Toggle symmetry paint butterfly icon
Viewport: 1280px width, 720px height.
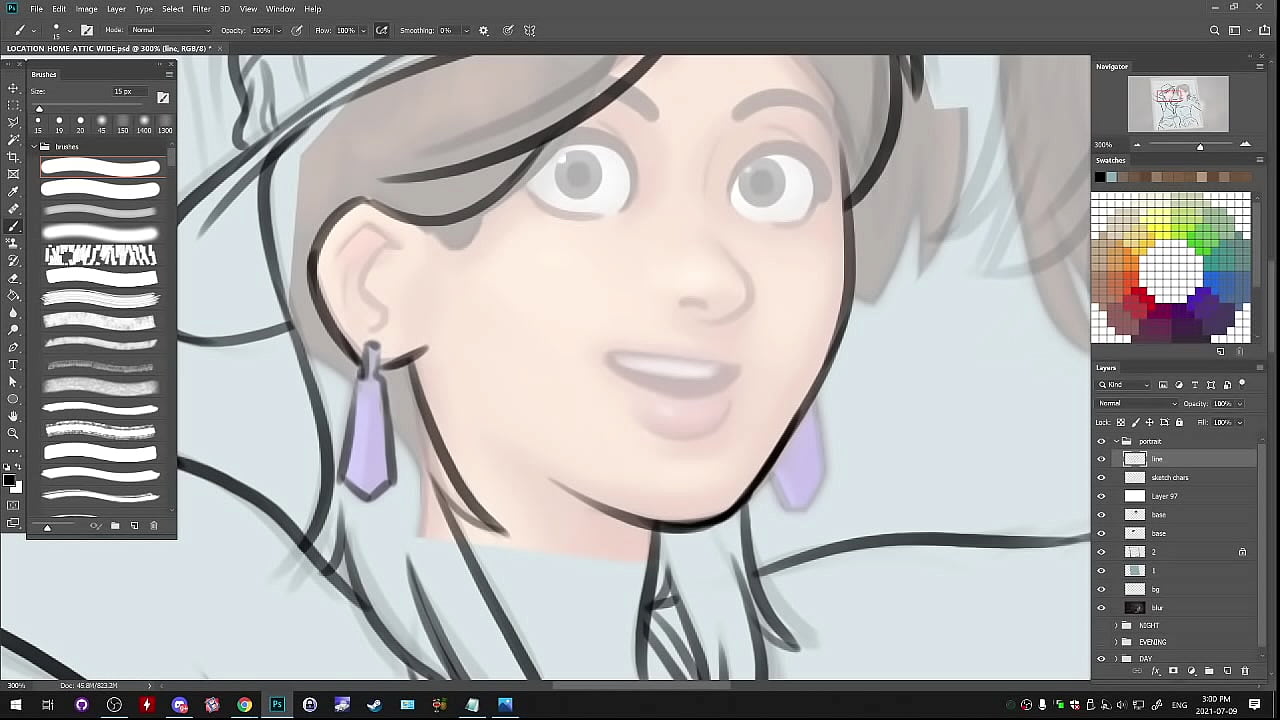coord(530,30)
